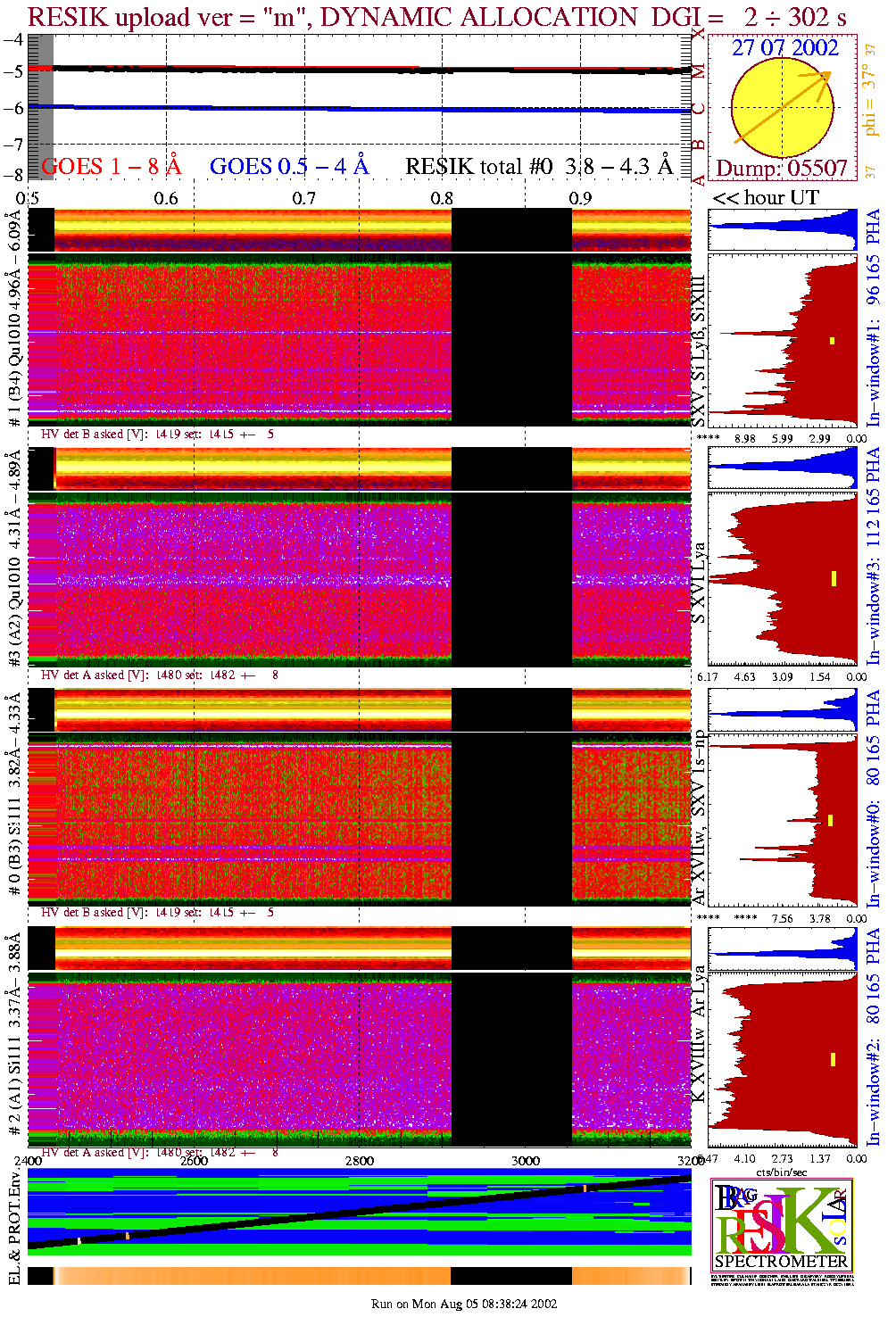Screen dimensions: 896x1317
Task: Select yellow marker in In-window#2 histogram
Action: [x=833, y=1059]
